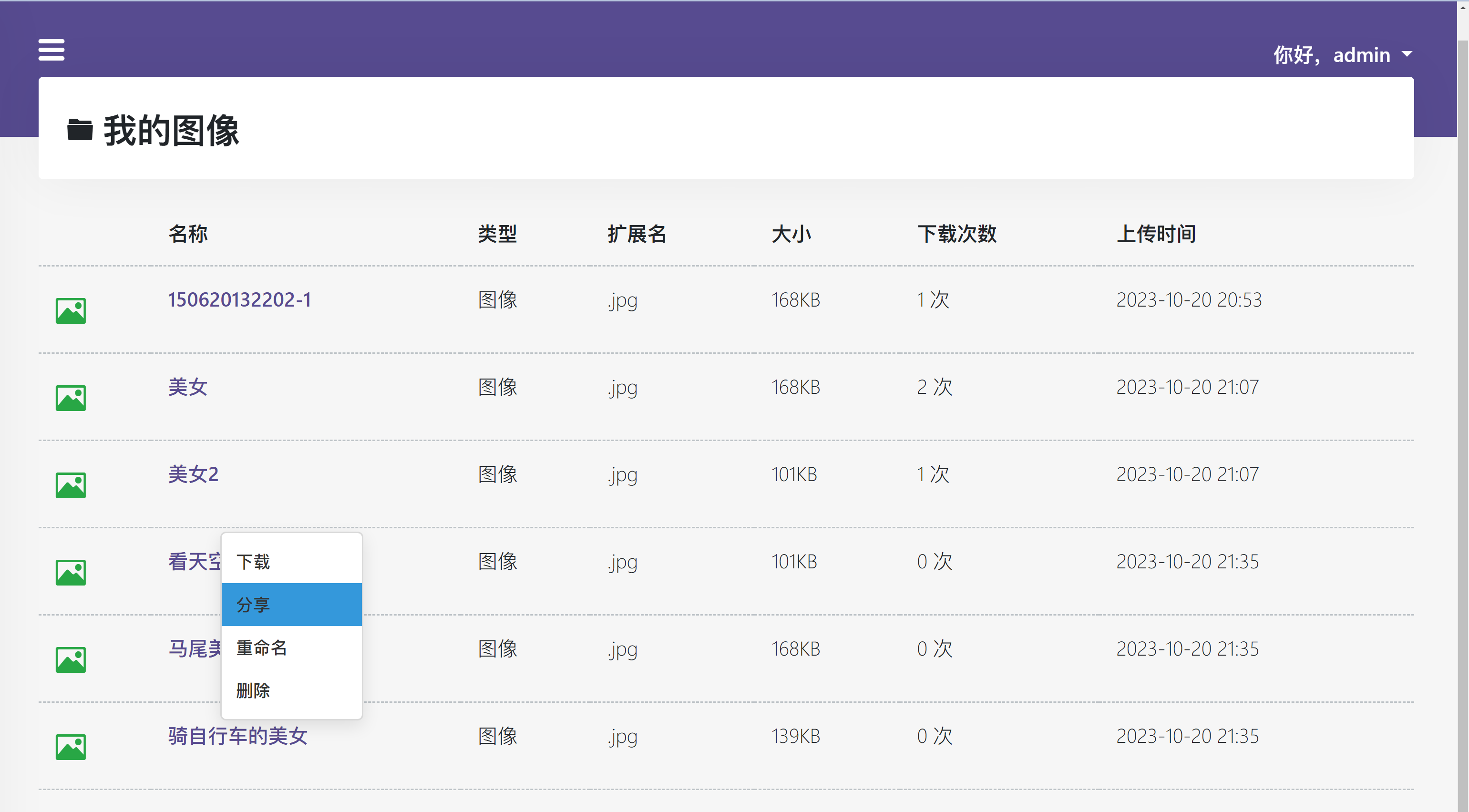Screen dimensions: 1469x812
Task: Click the 扩展名 column header
Action: coord(637,234)
